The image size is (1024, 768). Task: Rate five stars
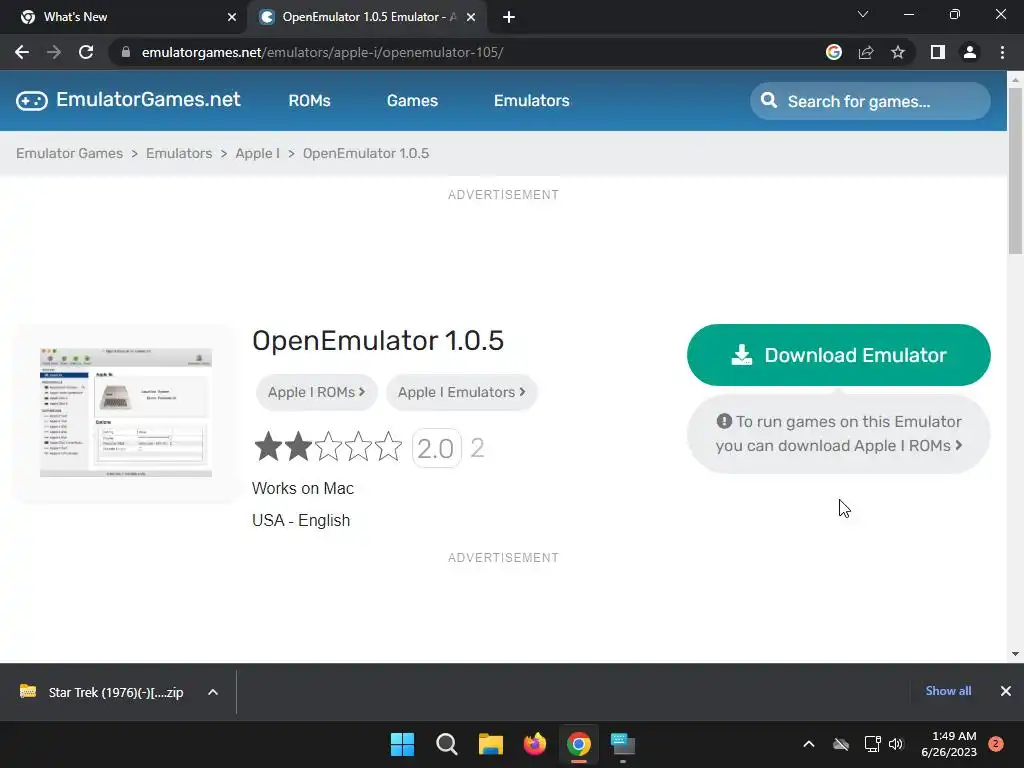(389, 447)
